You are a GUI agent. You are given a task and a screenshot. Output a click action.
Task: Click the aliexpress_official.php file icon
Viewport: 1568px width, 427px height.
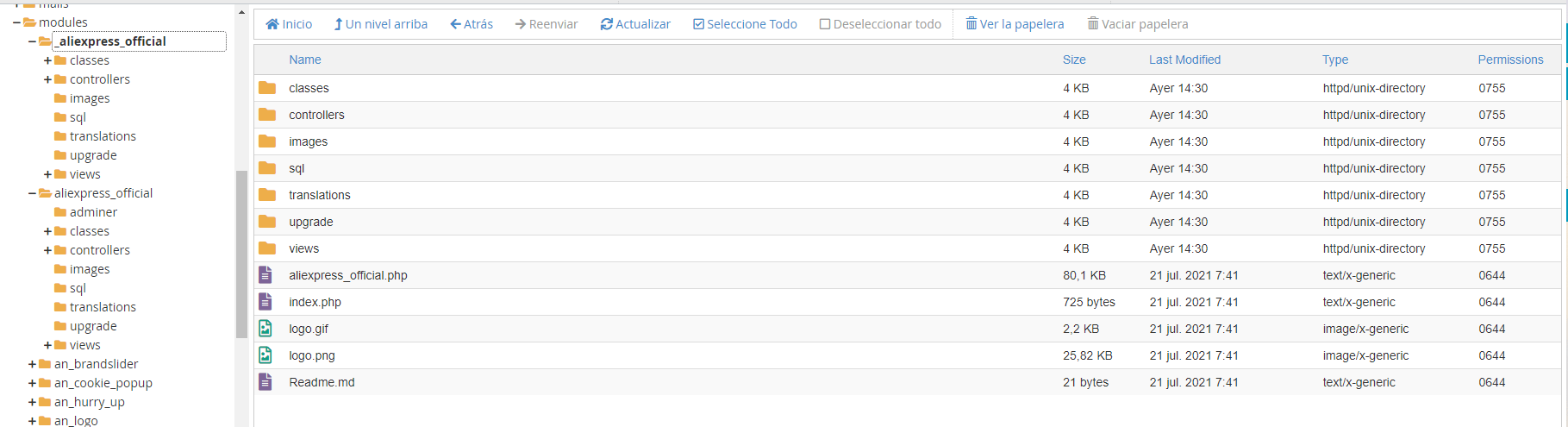265,275
